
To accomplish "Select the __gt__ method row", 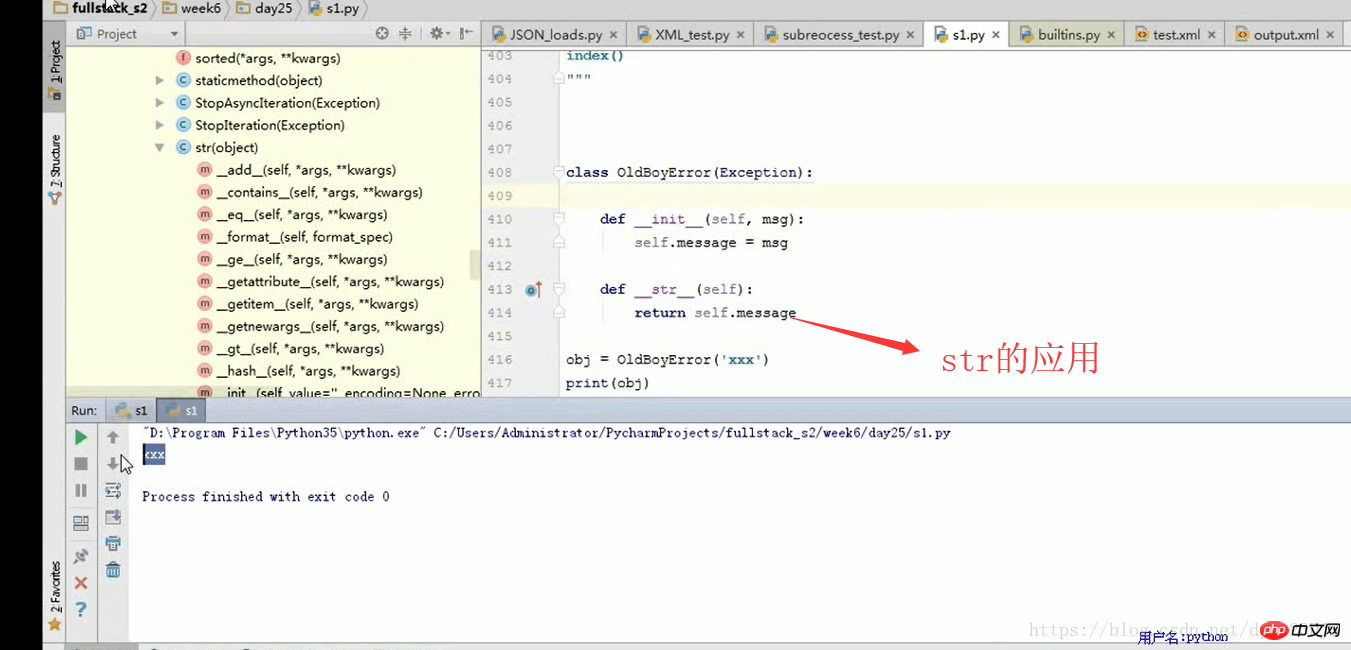I will 300,349.
